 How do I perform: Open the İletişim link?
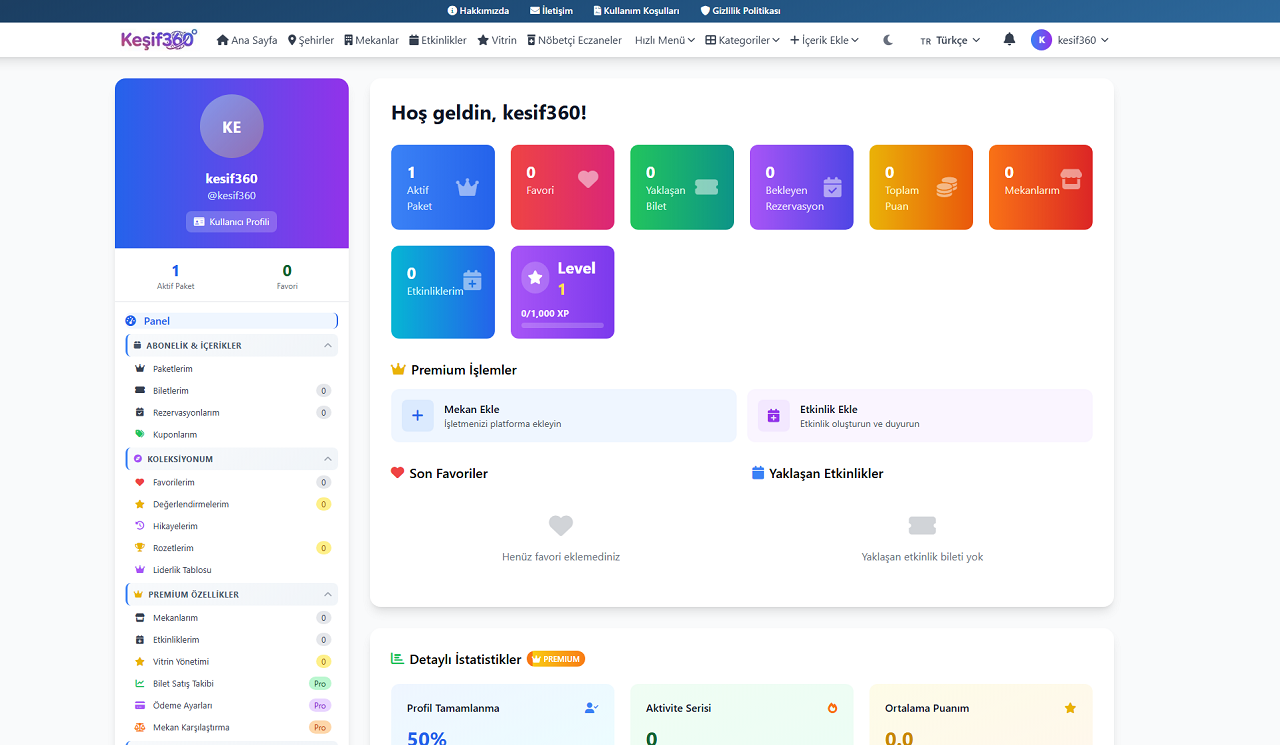click(x=551, y=11)
